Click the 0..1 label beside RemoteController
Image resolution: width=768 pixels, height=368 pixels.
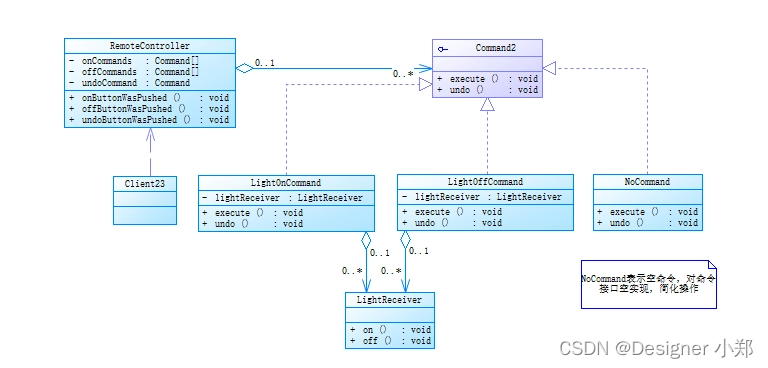[264, 63]
